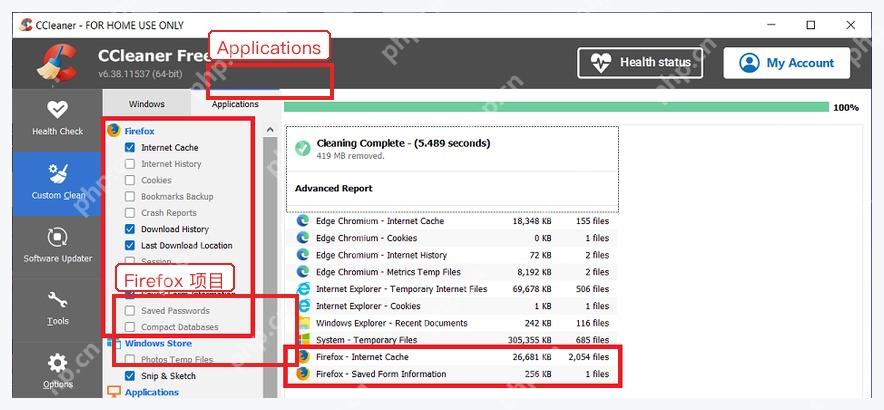Click Edge icon for Internet History row
884x410 pixels.
click(303, 255)
